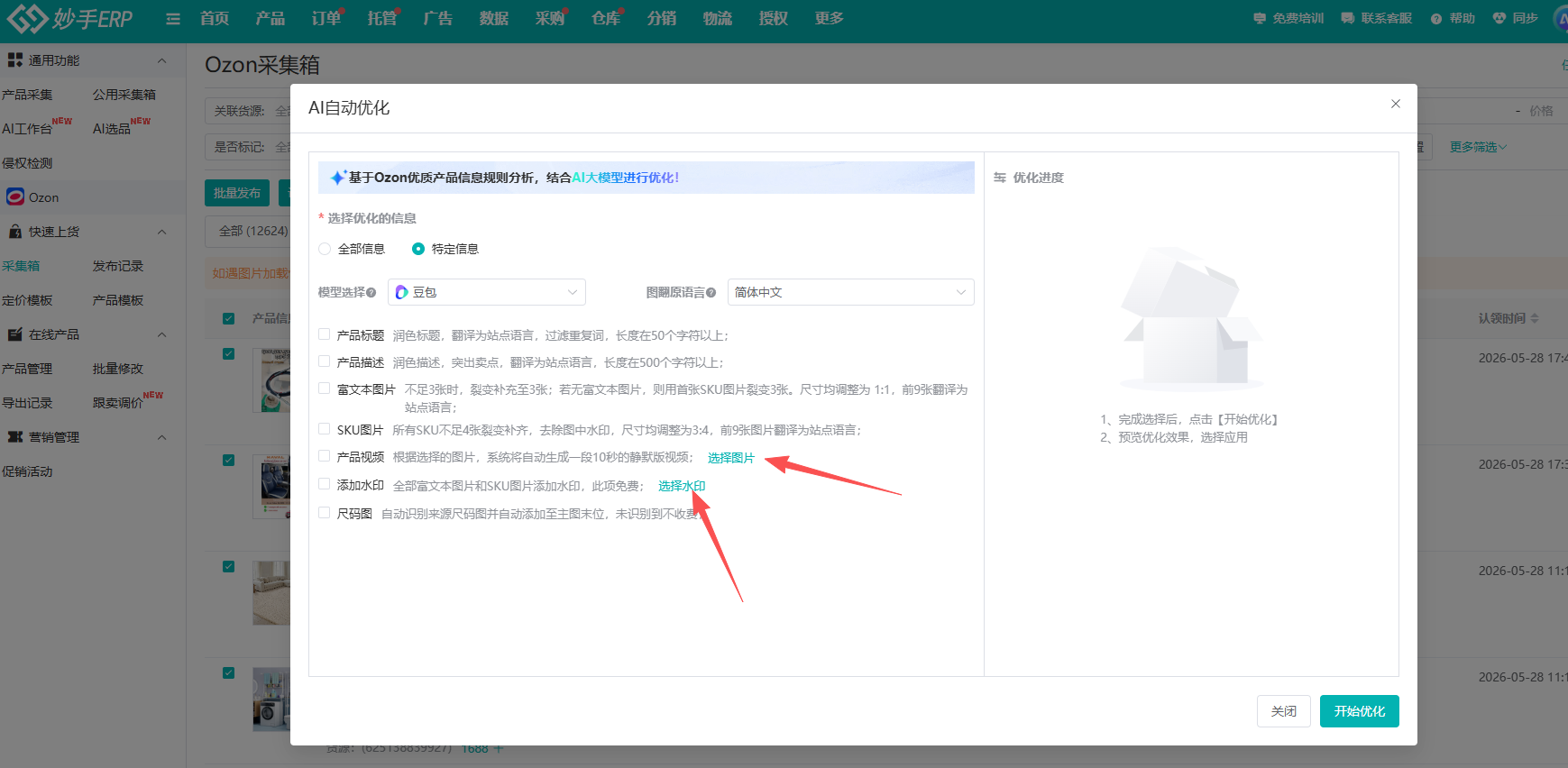
Task: Check the SKU图片 checkbox
Action: (x=324, y=429)
